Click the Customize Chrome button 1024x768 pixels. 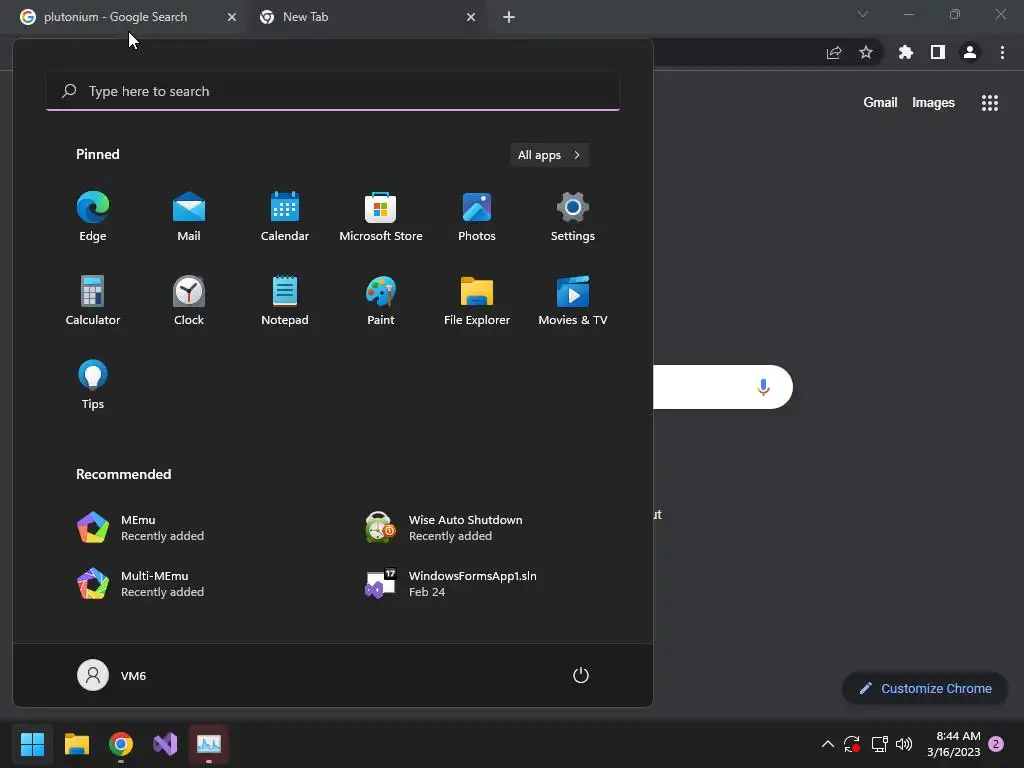[x=925, y=688]
